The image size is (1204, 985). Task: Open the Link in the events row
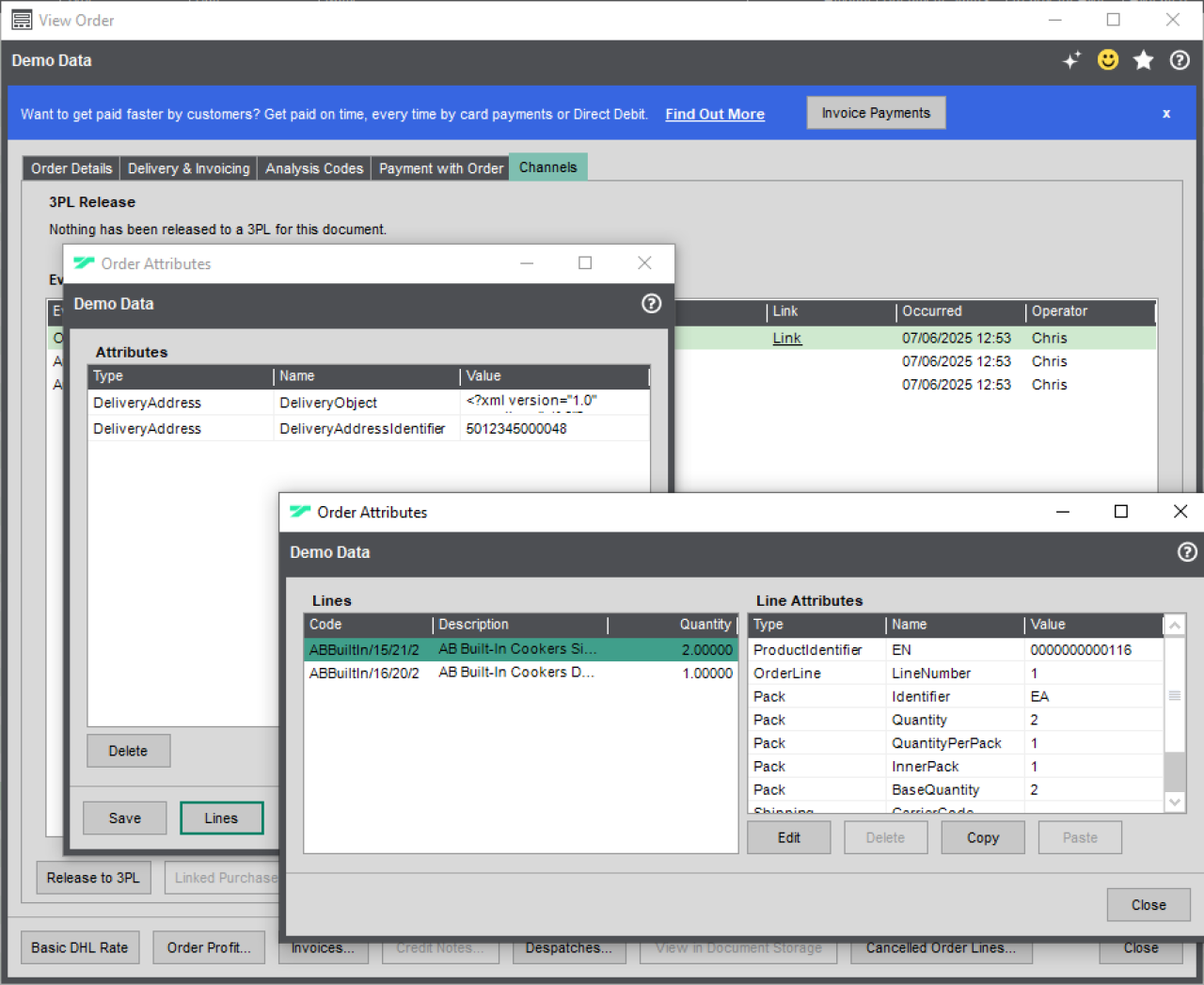787,339
